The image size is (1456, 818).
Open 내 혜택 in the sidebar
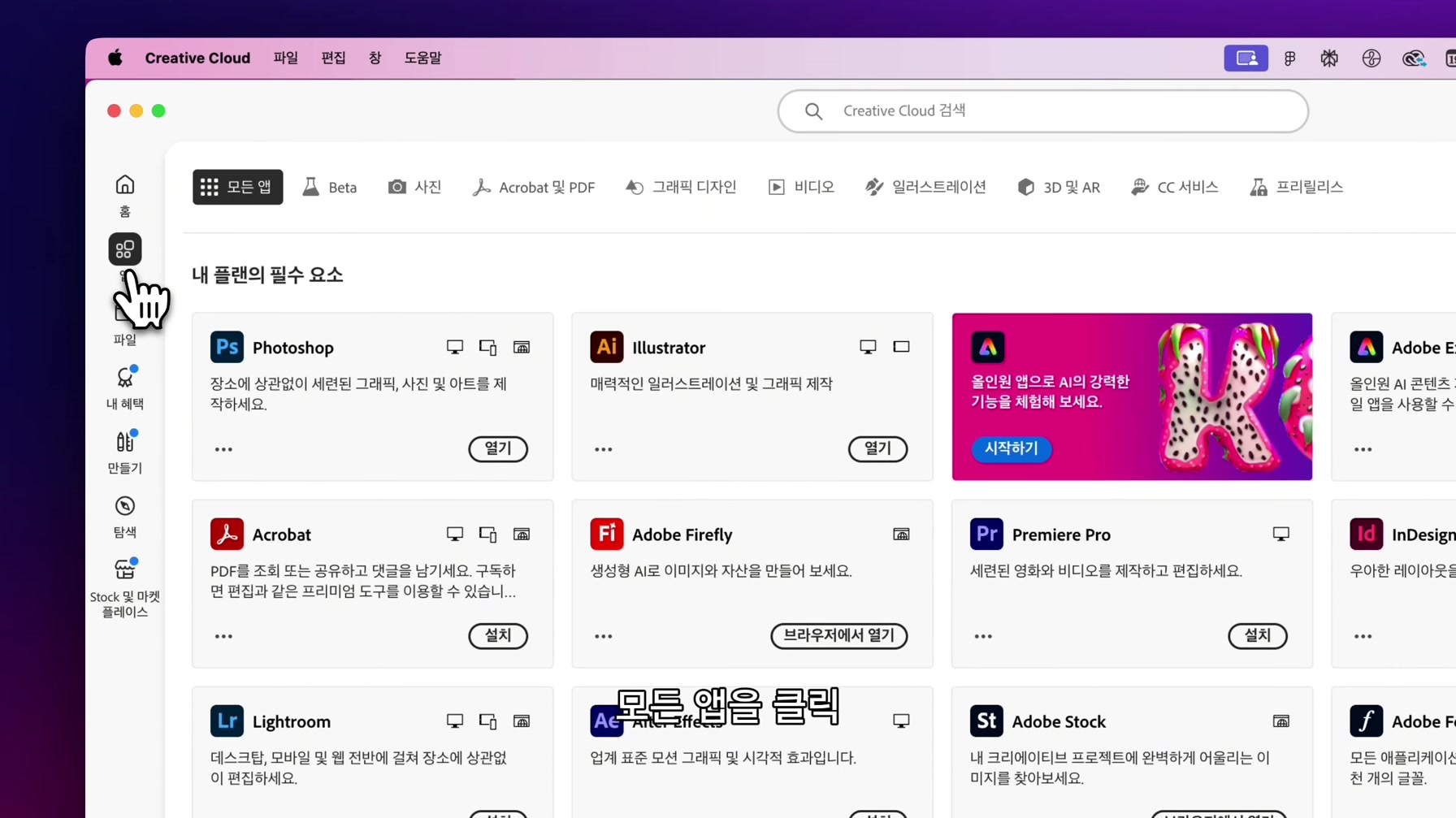pyautogui.click(x=124, y=388)
